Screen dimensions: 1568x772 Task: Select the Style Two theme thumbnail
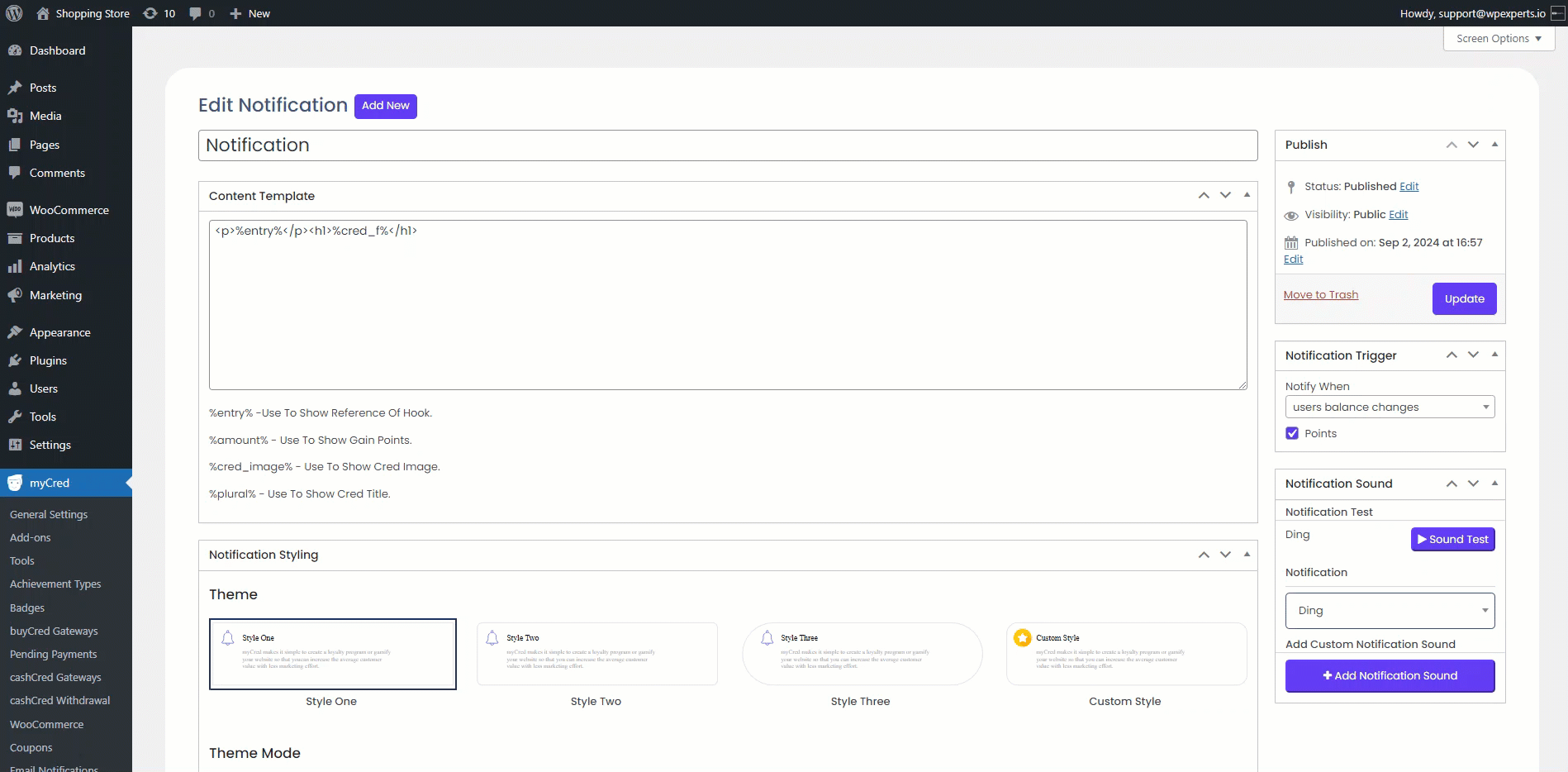(596, 654)
